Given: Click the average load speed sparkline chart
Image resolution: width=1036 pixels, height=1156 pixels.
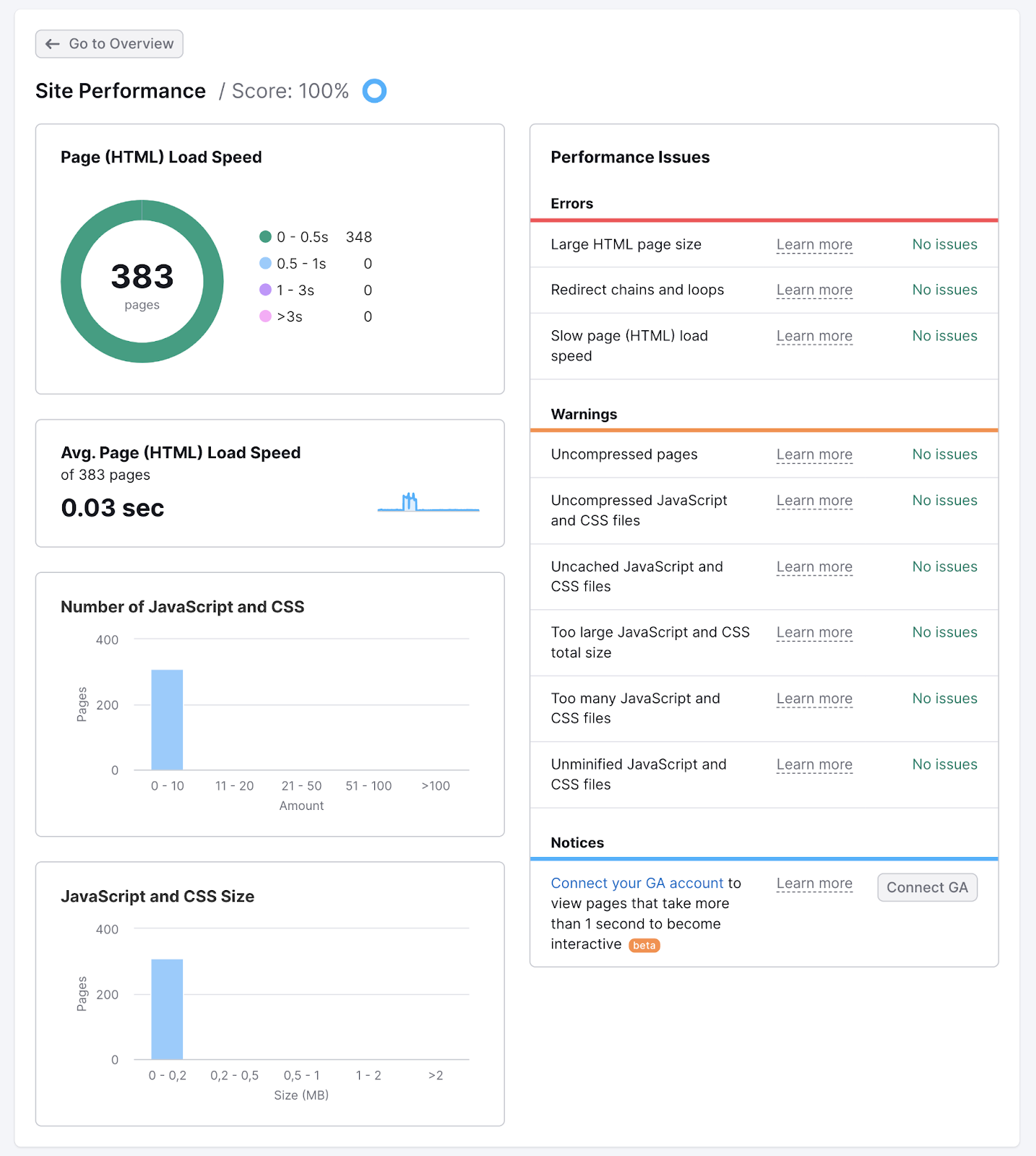Looking at the screenshot, I should [x=428, y=503].
